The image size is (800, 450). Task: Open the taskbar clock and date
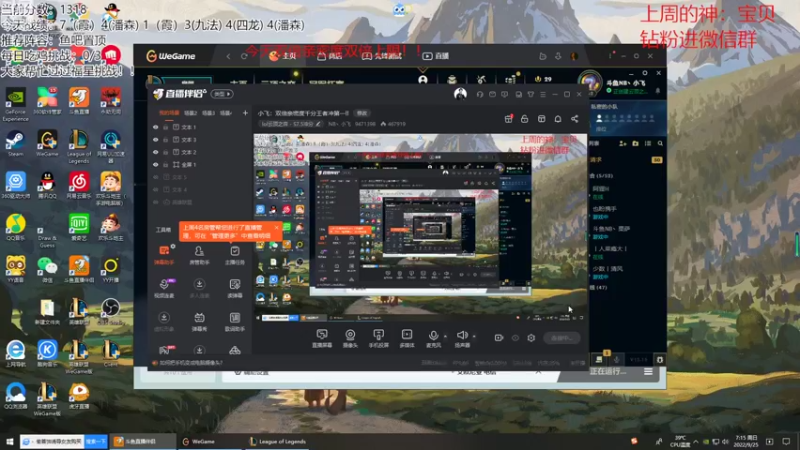[745, 441]
